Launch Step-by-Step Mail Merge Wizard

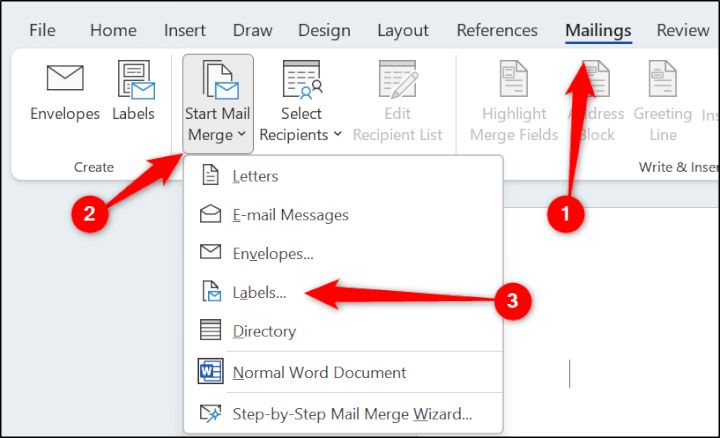pos(351,412)
